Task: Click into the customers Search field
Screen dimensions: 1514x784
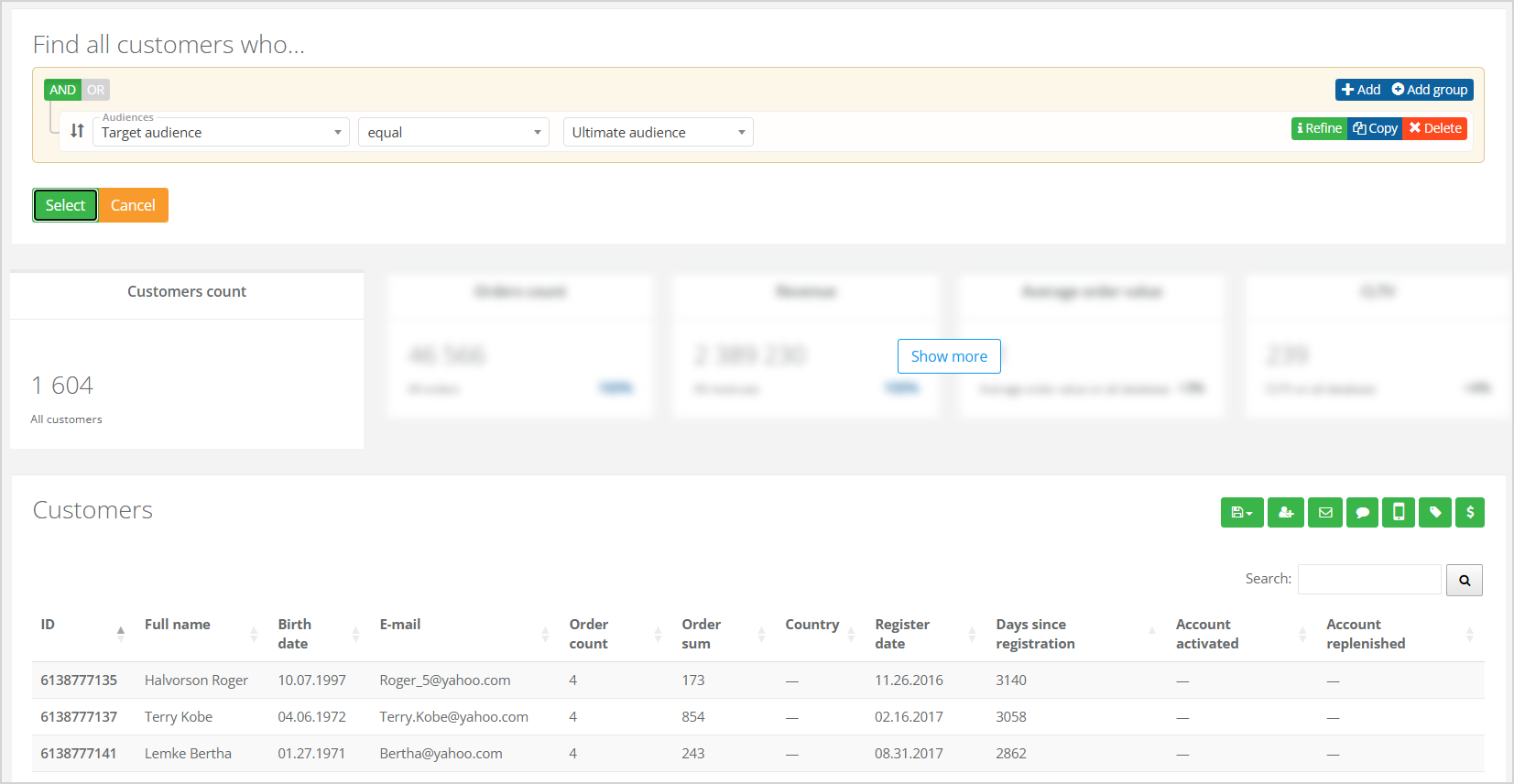Action: (1368, 580)
